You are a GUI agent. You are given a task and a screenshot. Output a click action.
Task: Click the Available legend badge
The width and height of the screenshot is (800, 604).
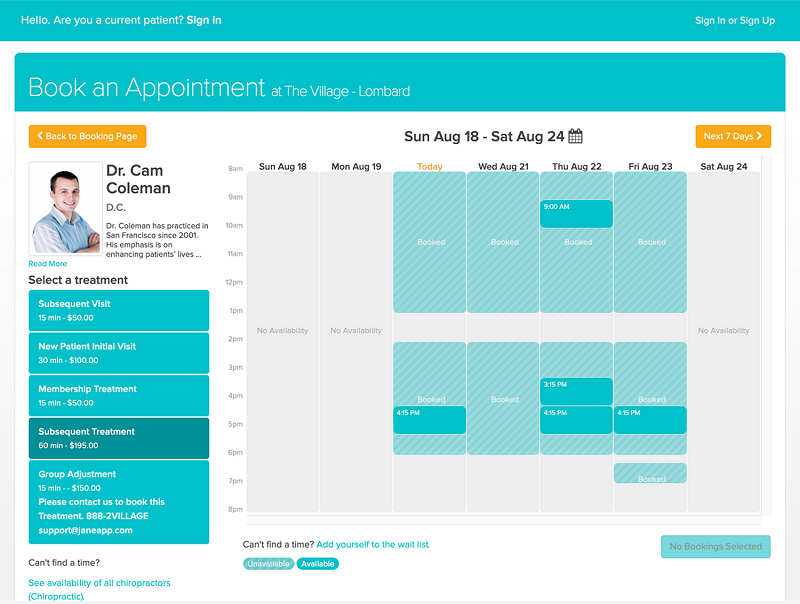tap(317, 564)
